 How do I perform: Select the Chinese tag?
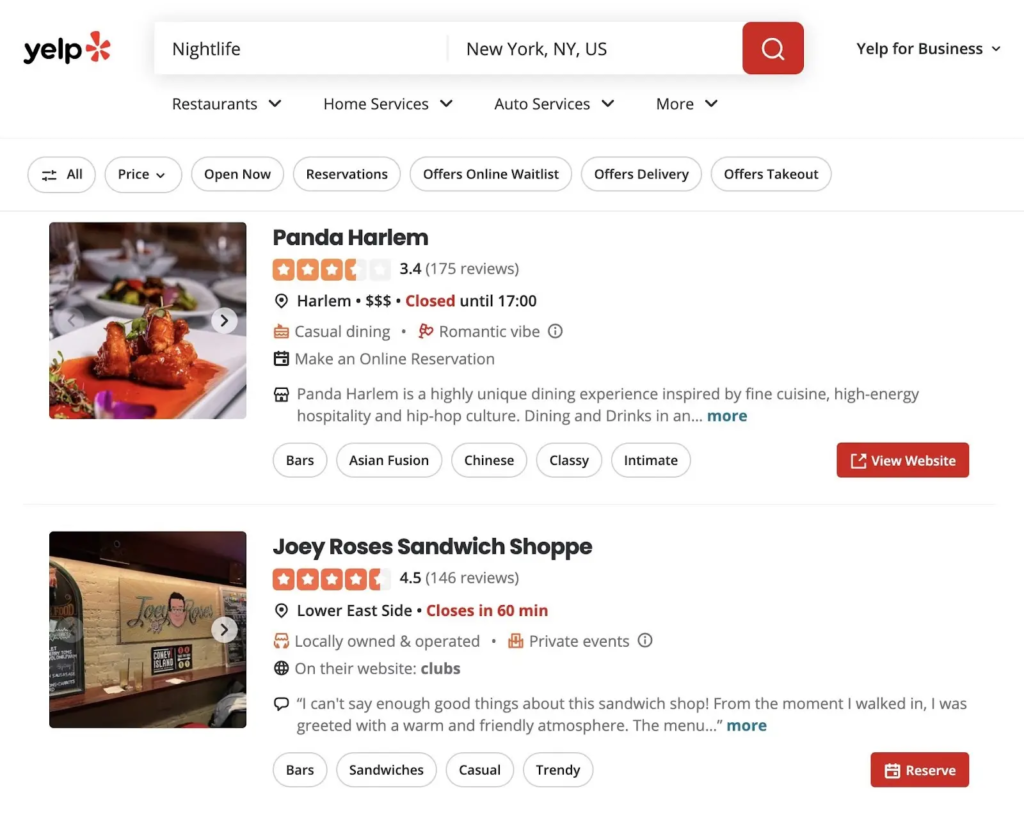[x=488, y=460]
